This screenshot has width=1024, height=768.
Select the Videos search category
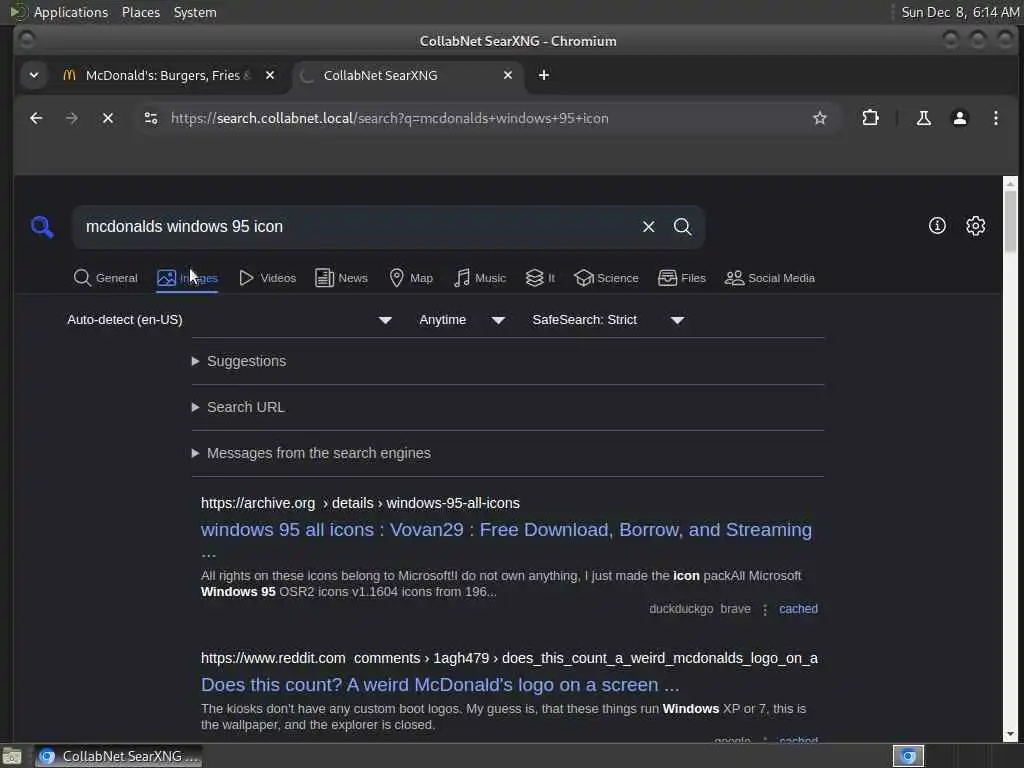point(267,278)
